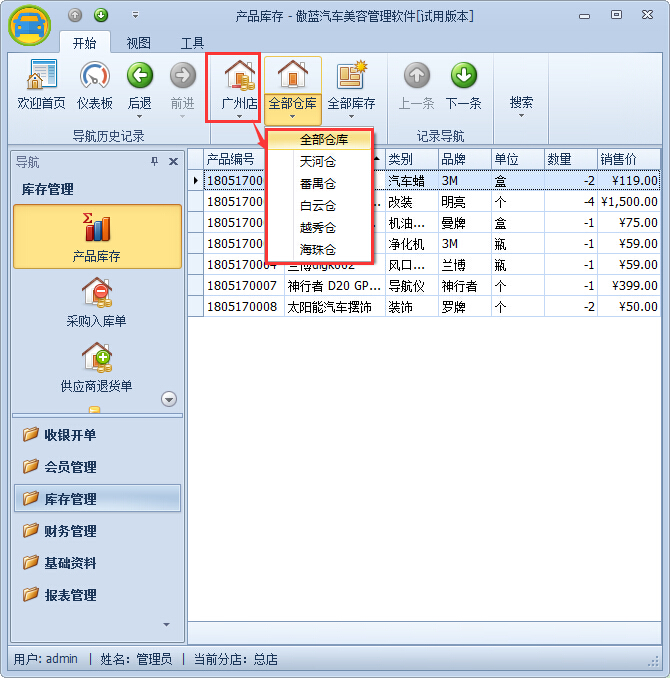The height and width of the screenshot is (678, 670).
Task: Click the 欢迎首页 home icon
Action: click(41, 76)
